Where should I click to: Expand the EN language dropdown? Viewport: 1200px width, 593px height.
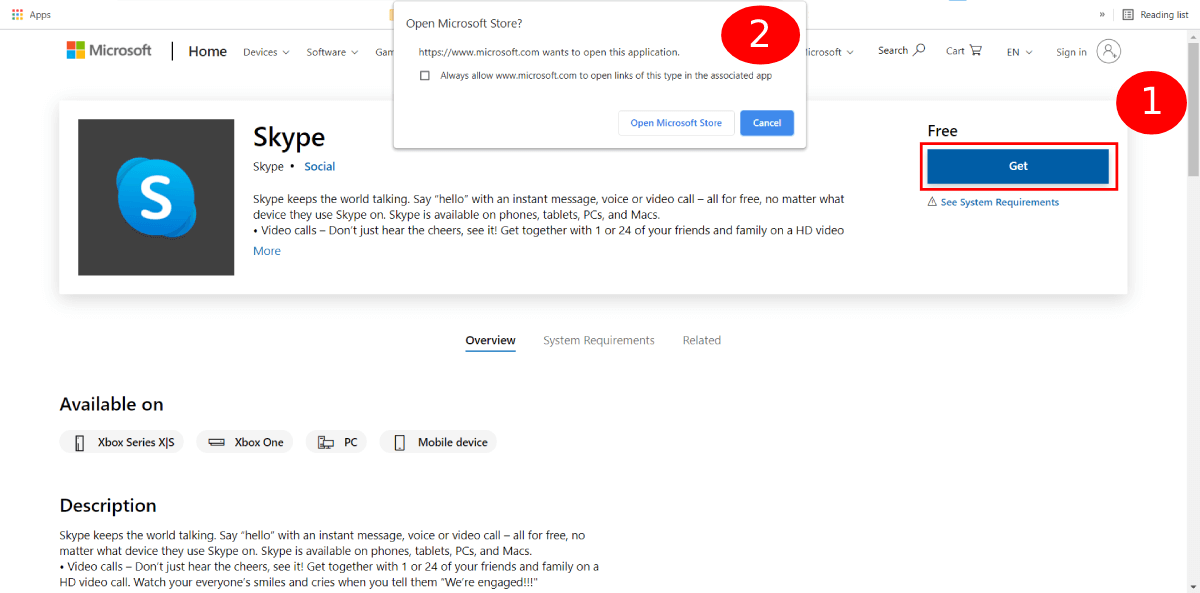tap(1020, 52)
